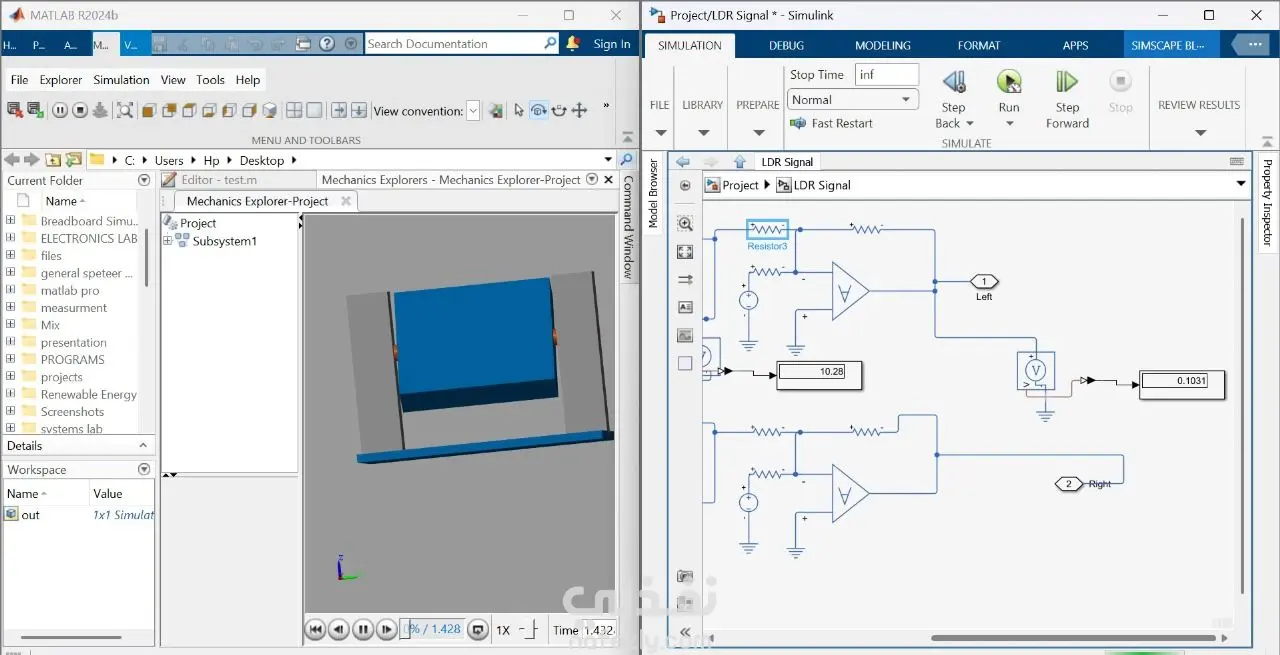The width and height of the screenshot is (1280, 655).
Task: Click the folder search magnifier icon
Action: [x=627, y=160]
